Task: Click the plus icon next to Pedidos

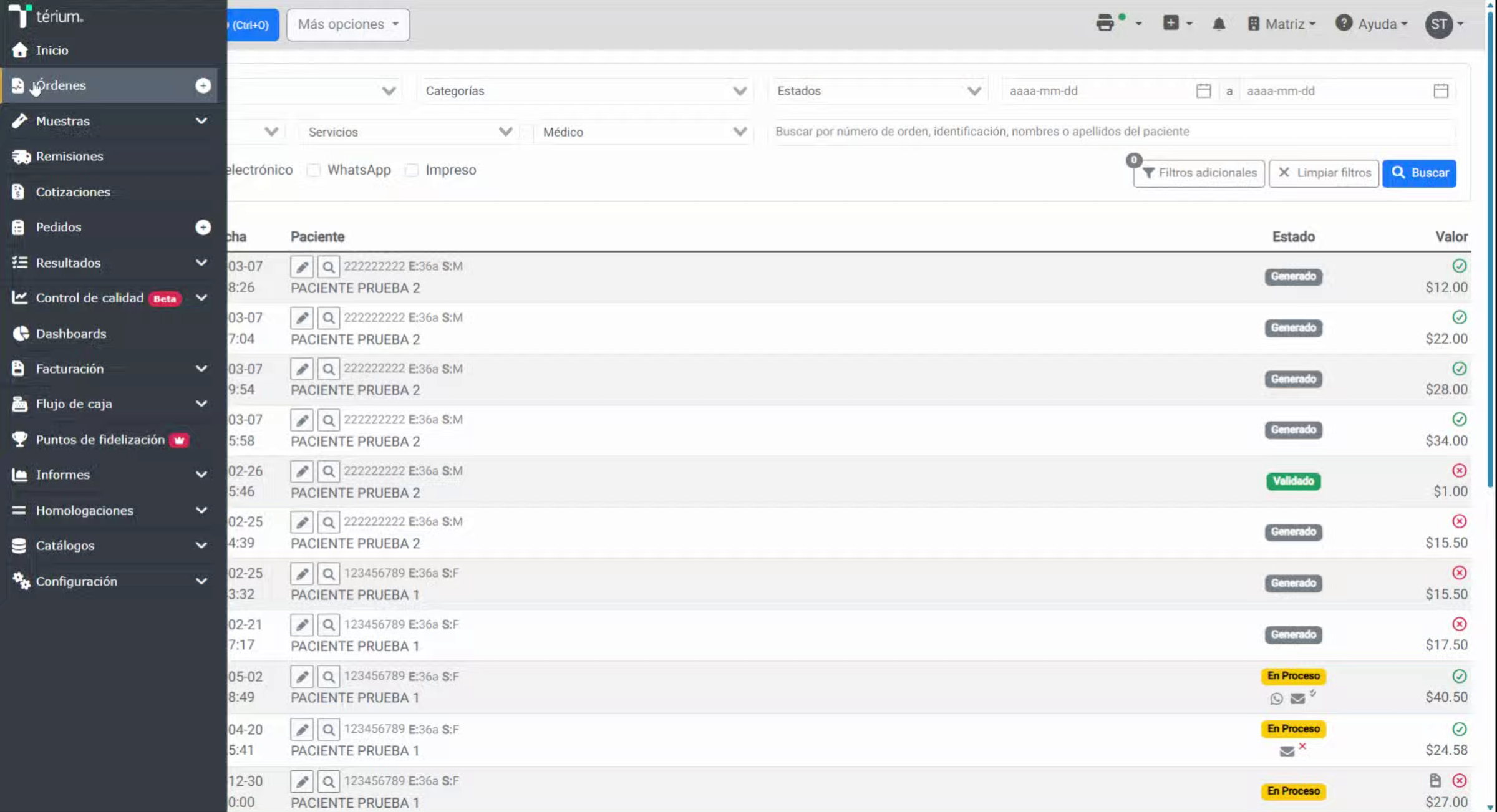Action: click(x=203, y=227)
